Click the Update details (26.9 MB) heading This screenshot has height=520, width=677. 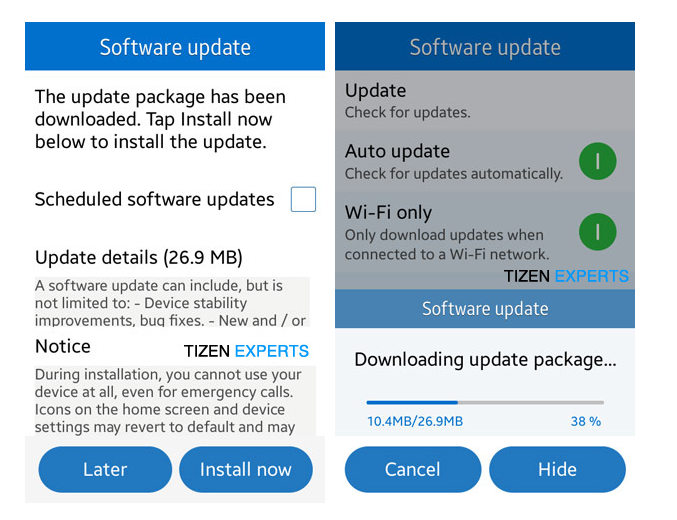(x=139, y=257)
